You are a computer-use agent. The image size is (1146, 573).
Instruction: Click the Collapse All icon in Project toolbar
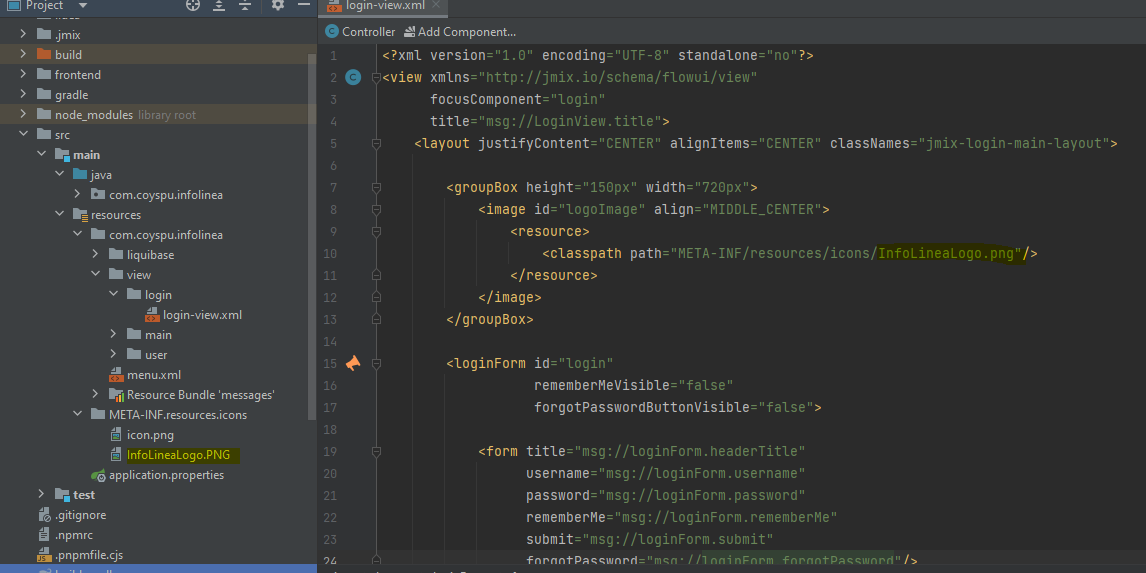coord(246,5)
